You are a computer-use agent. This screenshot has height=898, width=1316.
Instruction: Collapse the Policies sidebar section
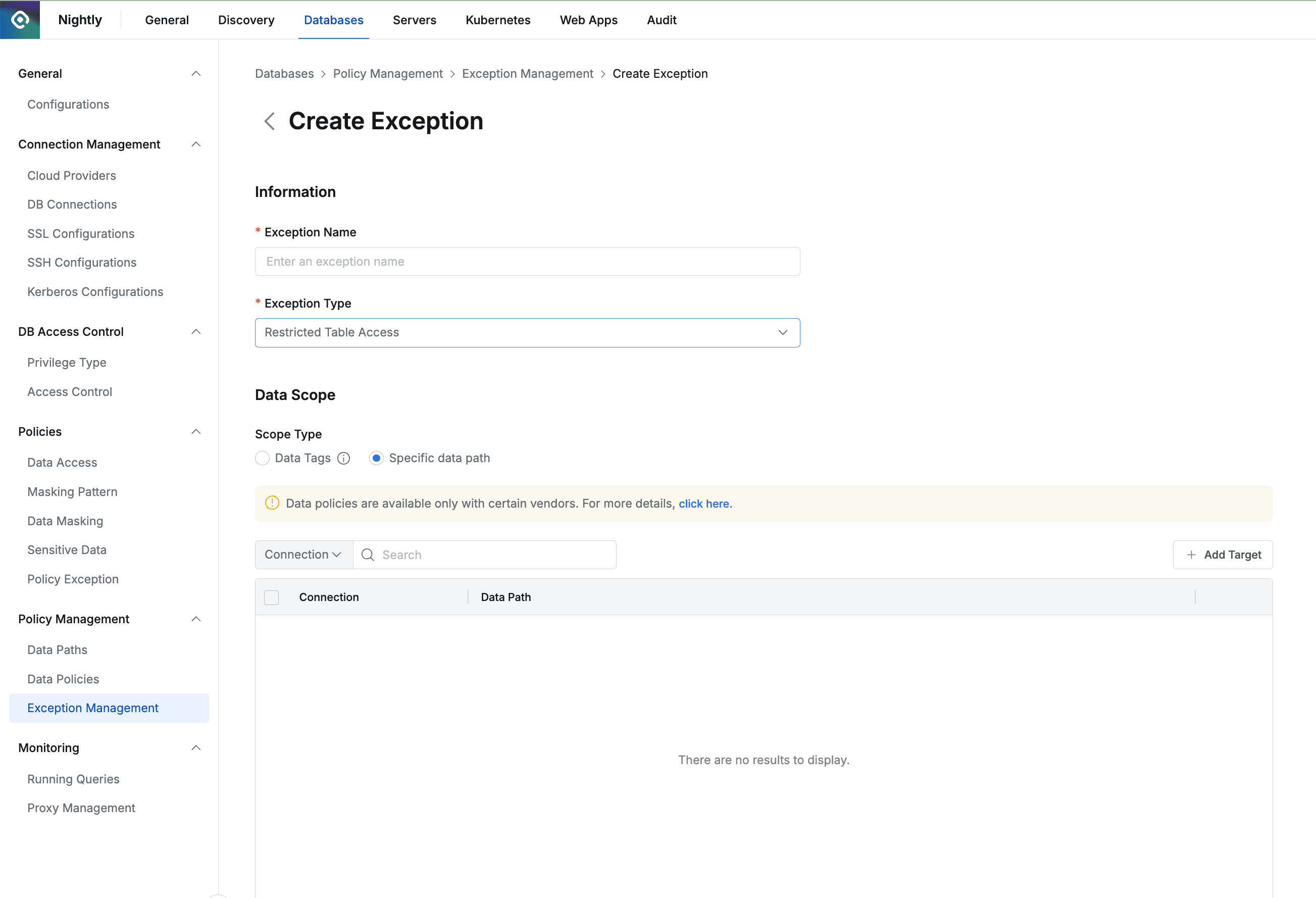pos(196,431)
